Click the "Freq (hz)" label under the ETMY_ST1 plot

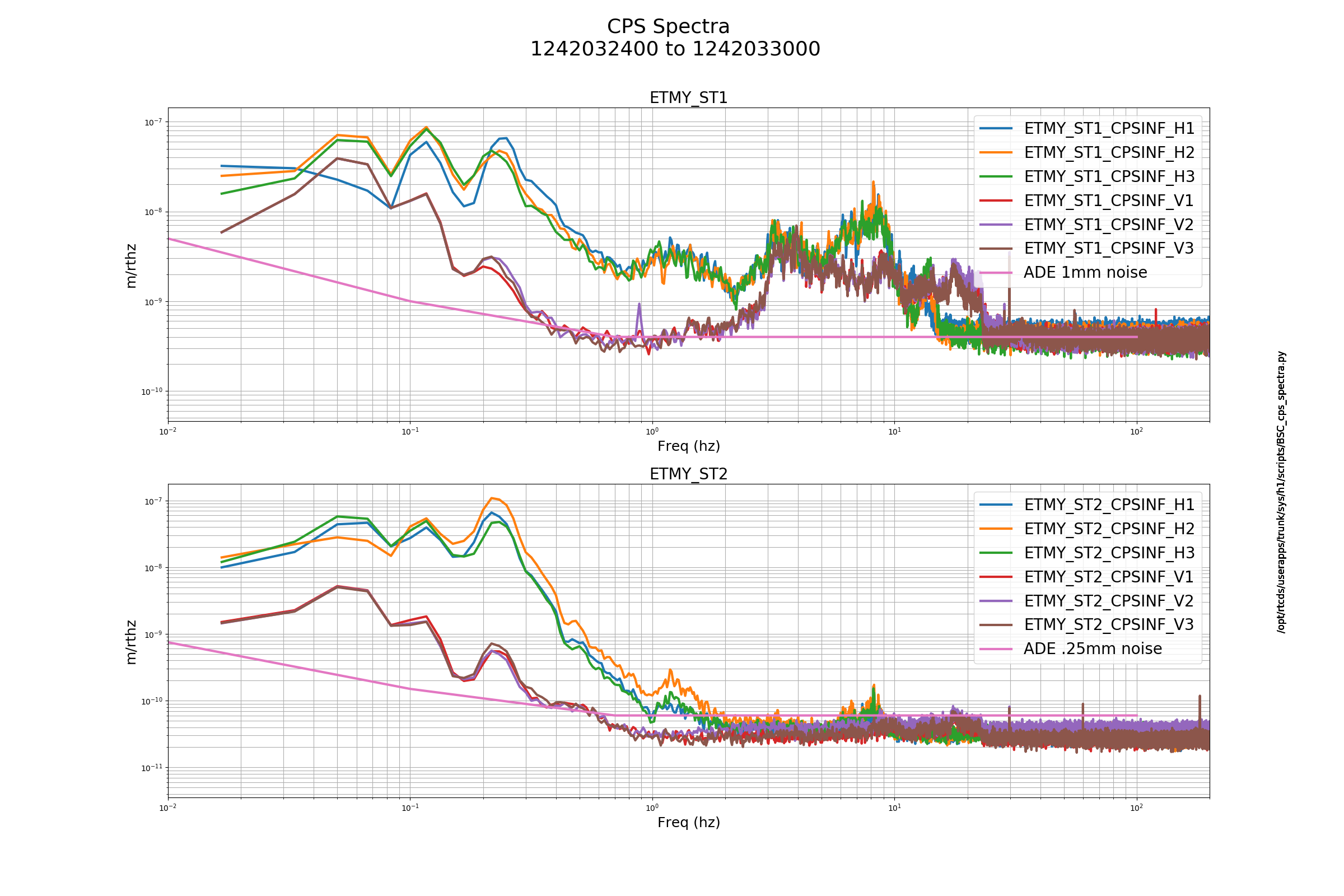689,446
